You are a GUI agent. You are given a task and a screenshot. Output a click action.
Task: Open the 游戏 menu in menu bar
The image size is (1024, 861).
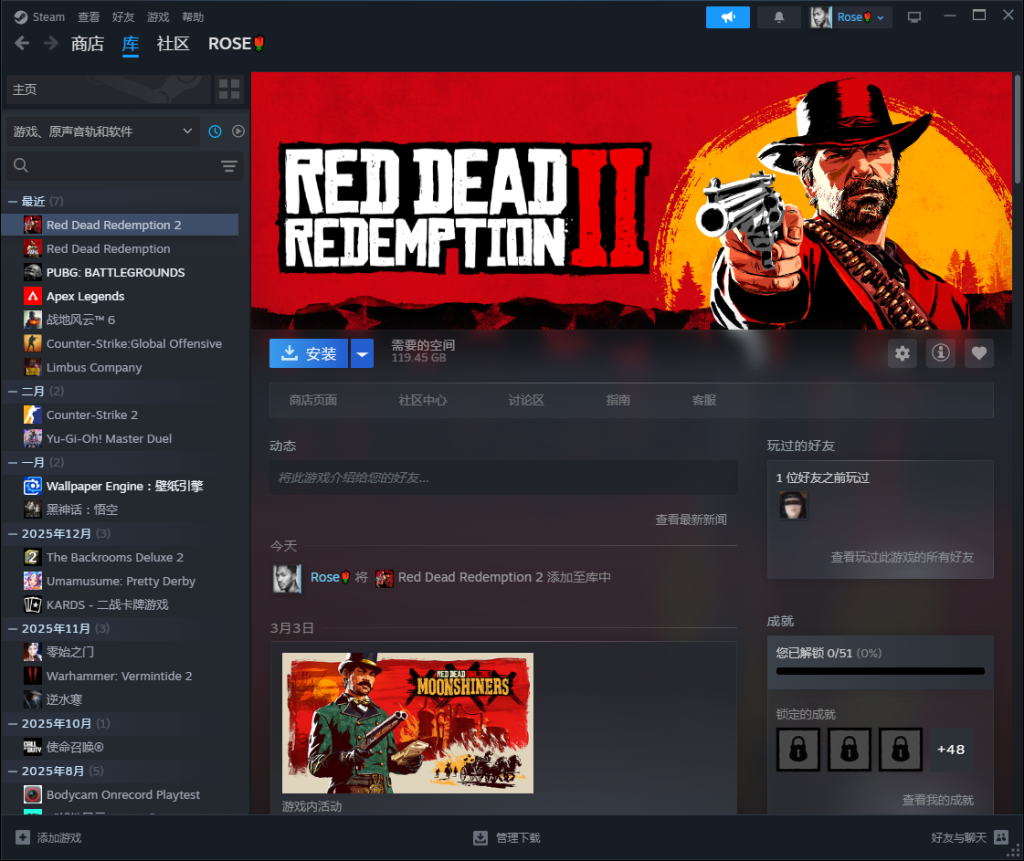158,17
